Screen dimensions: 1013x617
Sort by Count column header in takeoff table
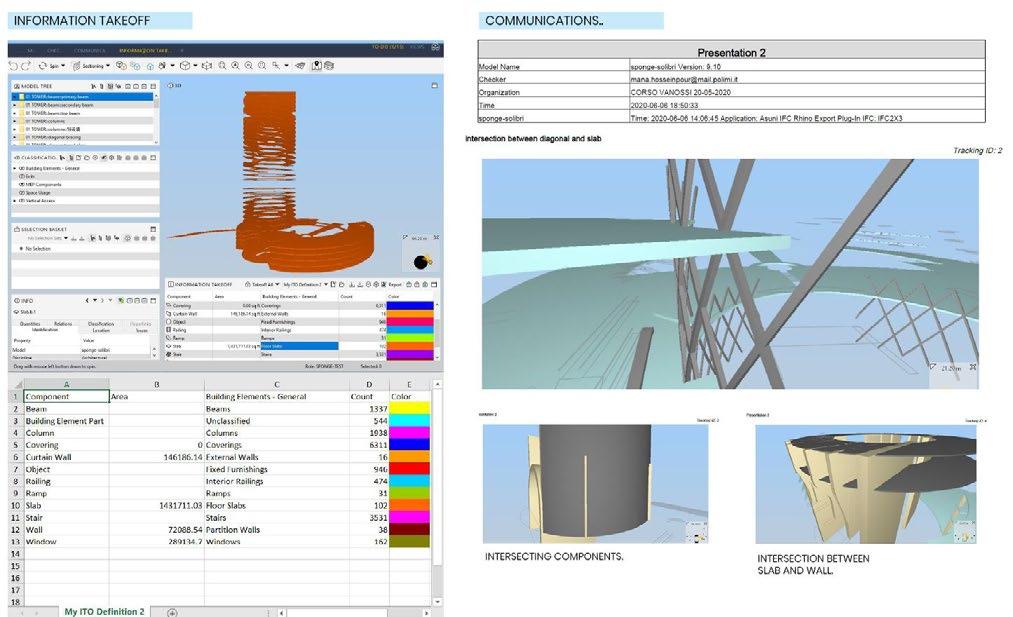348,297
